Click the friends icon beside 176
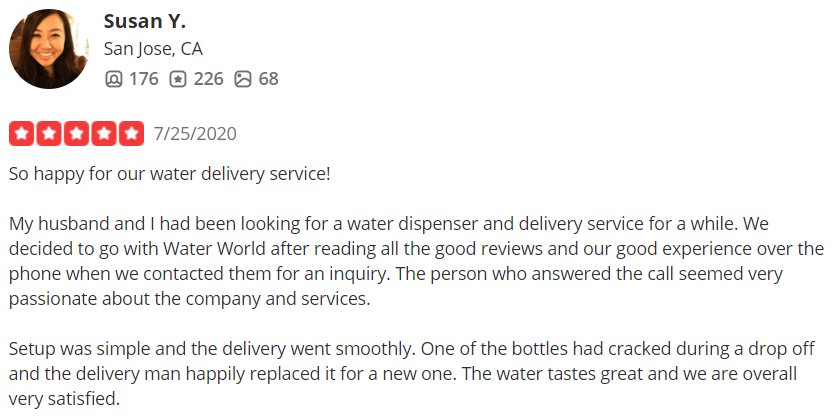The image size is (832, 420). click(x=114, y=78)
